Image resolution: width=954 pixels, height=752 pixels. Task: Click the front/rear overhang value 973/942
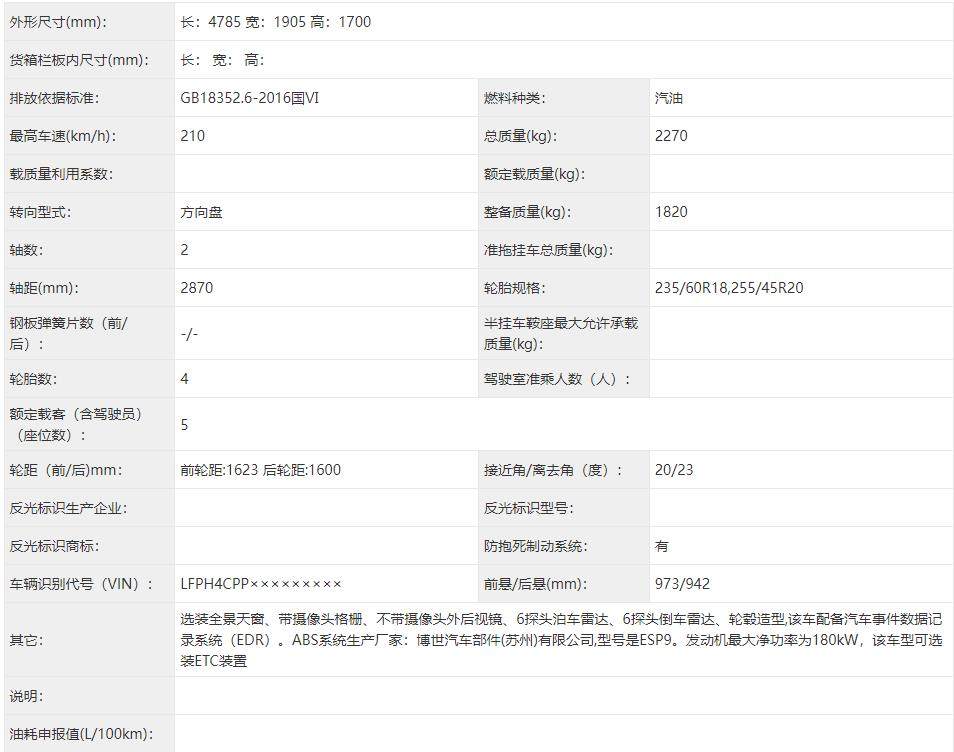pos(682,584)
